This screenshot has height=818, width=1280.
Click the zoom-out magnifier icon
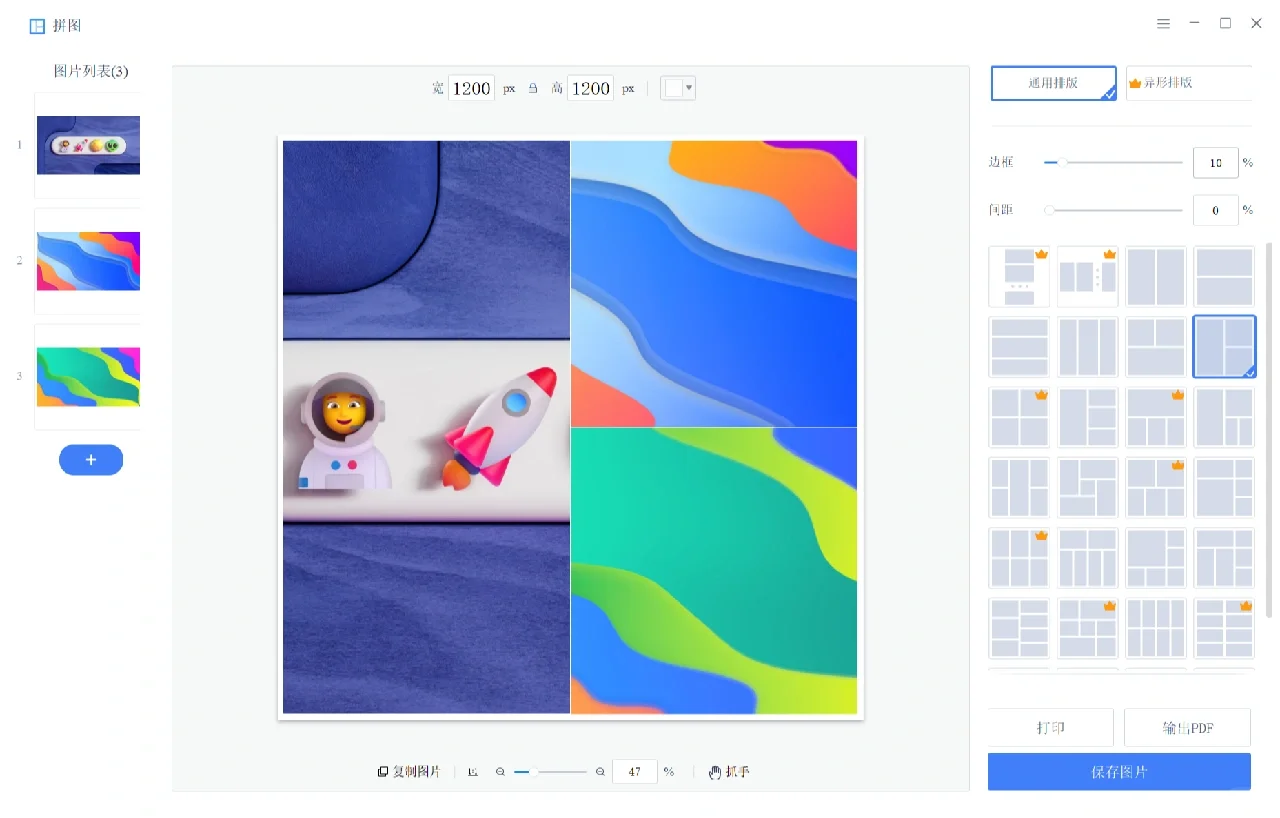(501, 771)
